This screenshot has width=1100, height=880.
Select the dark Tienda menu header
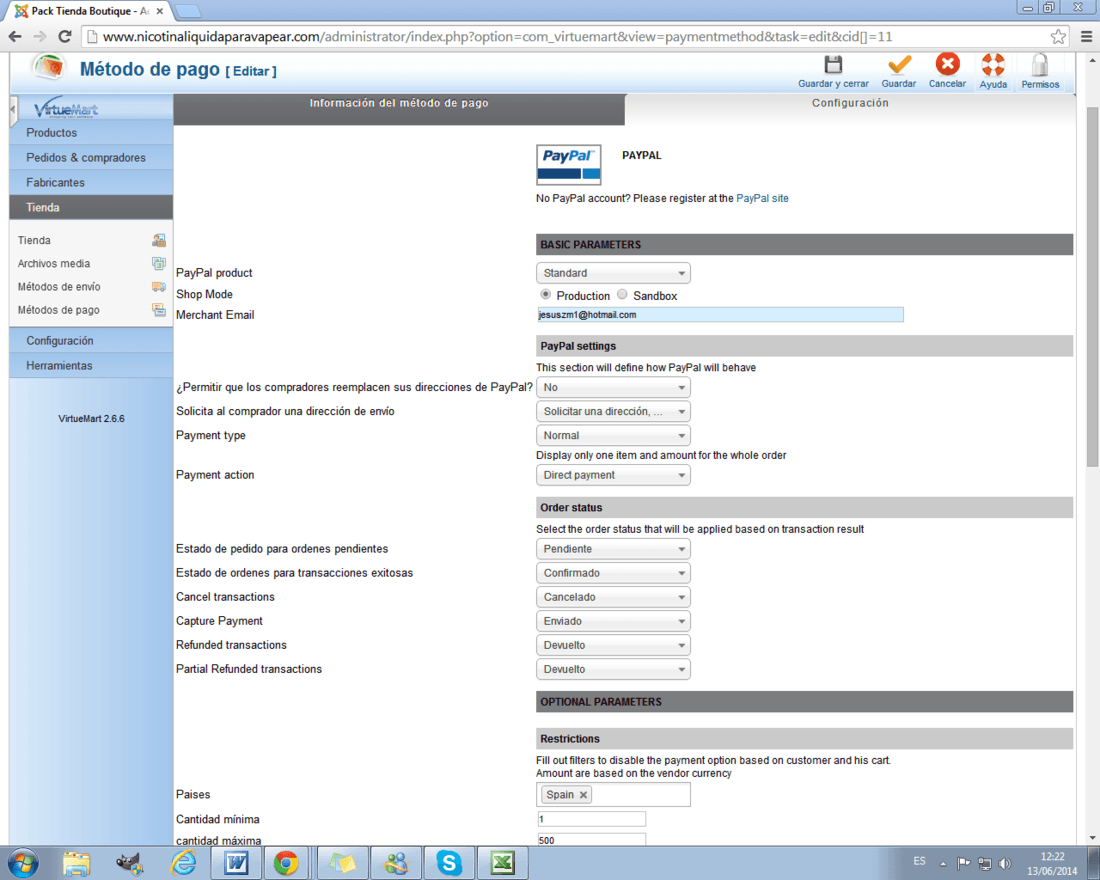click(x=91, y=207)
